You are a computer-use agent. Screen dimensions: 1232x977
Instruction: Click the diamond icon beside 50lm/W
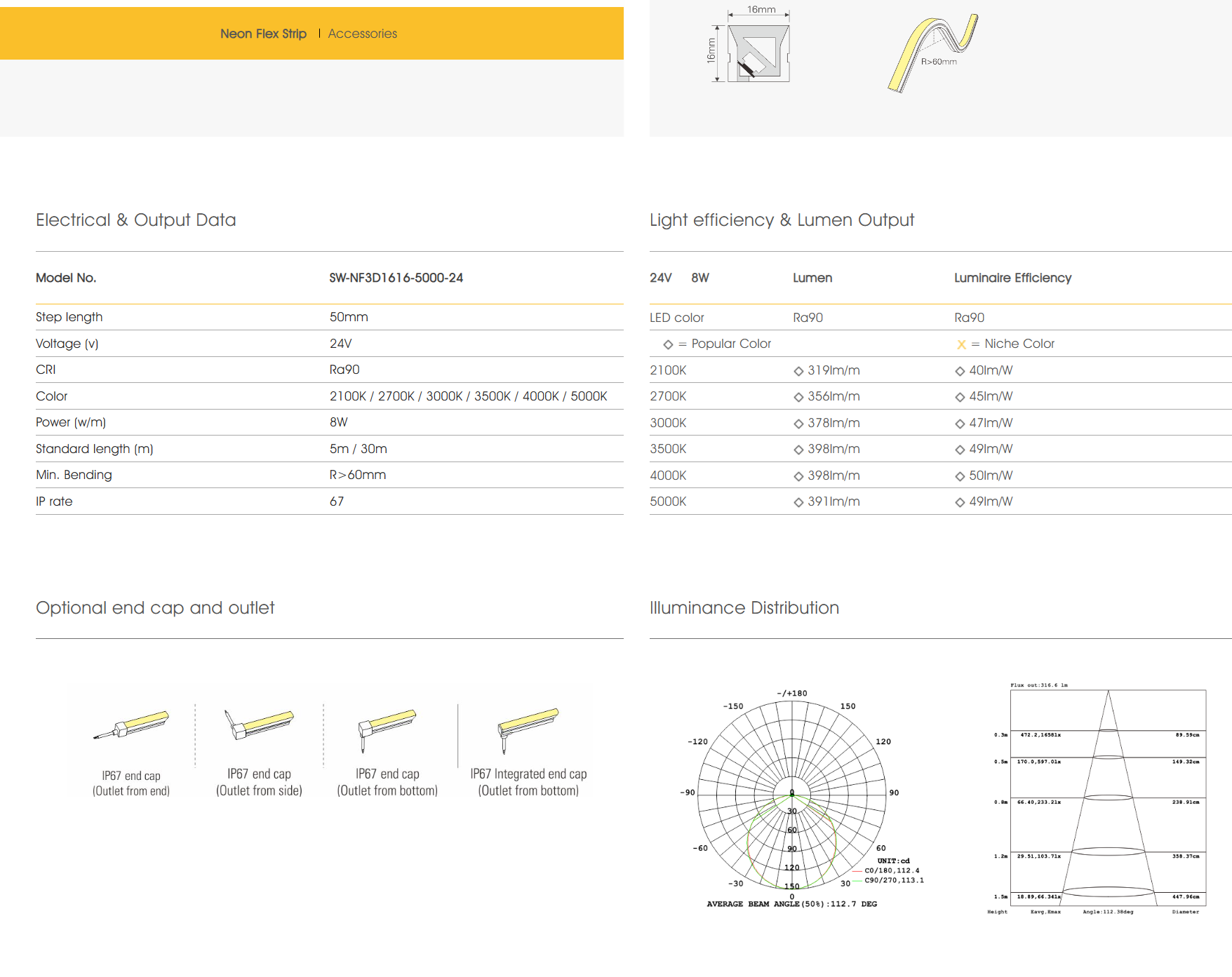[x=960, y=476]
